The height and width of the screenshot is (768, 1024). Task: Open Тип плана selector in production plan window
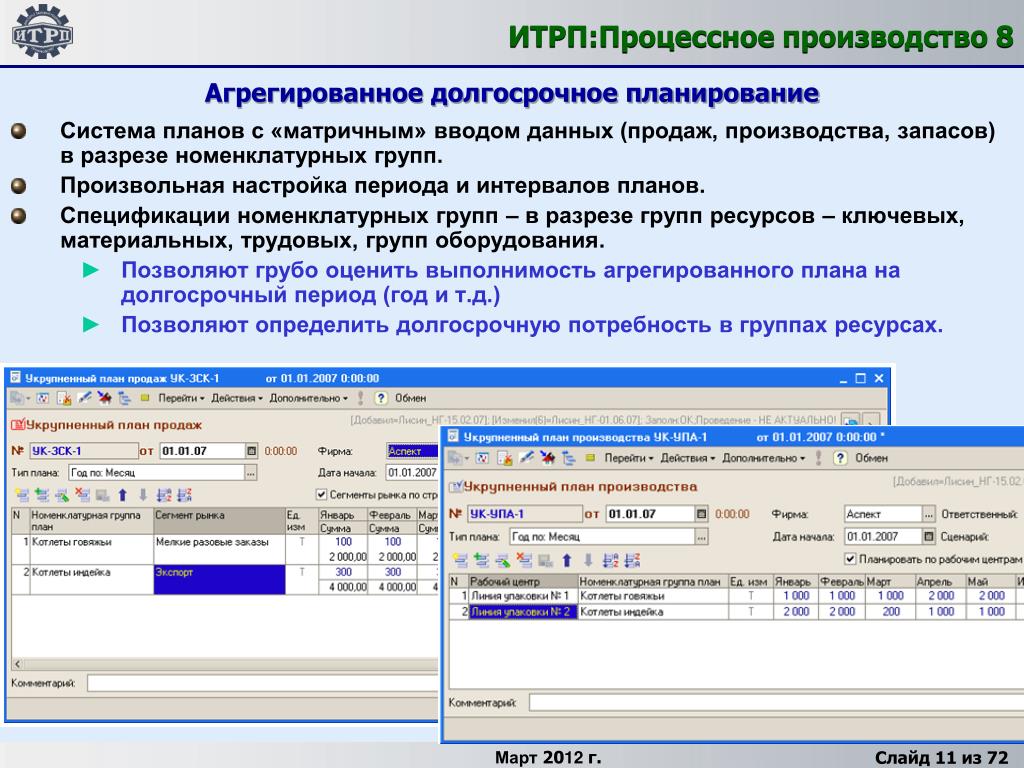(701, 537)
